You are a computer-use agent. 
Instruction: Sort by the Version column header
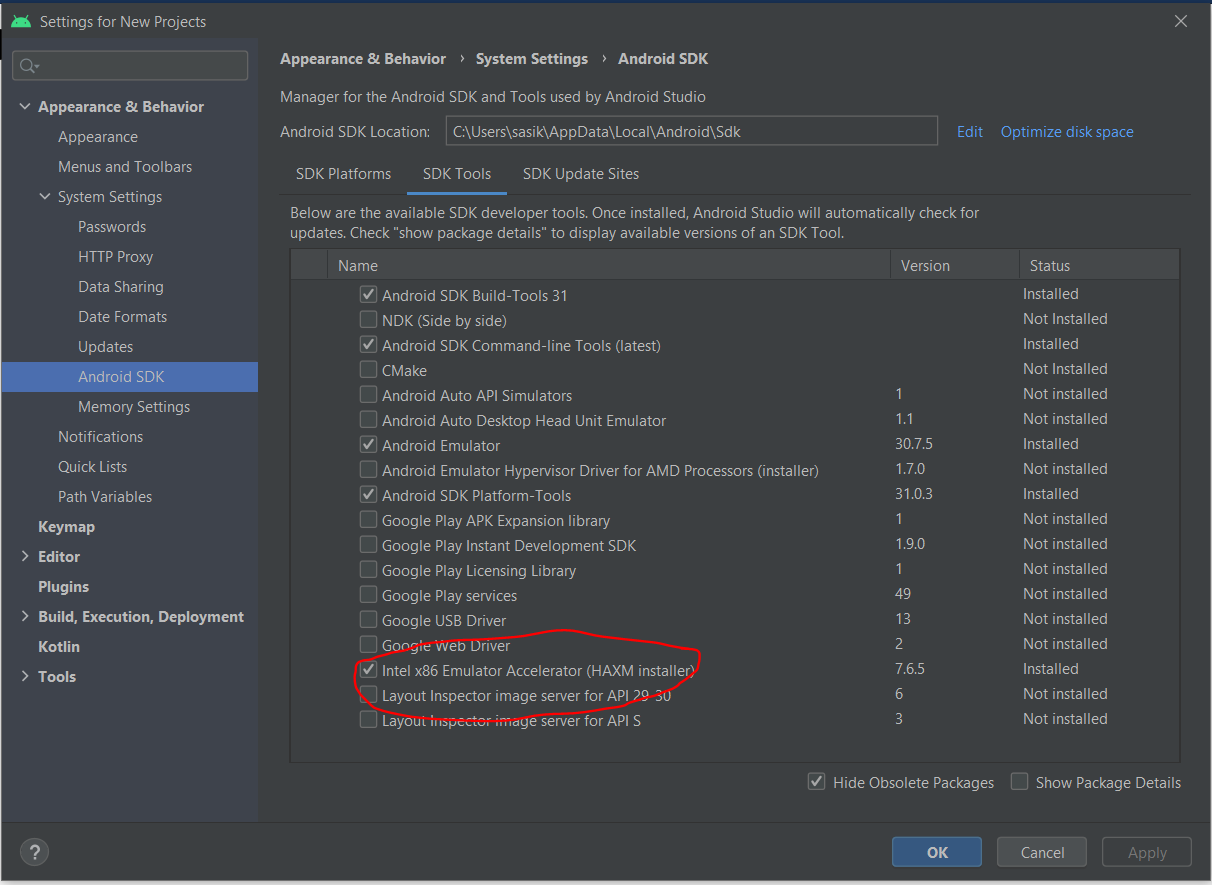coord(955,266)
